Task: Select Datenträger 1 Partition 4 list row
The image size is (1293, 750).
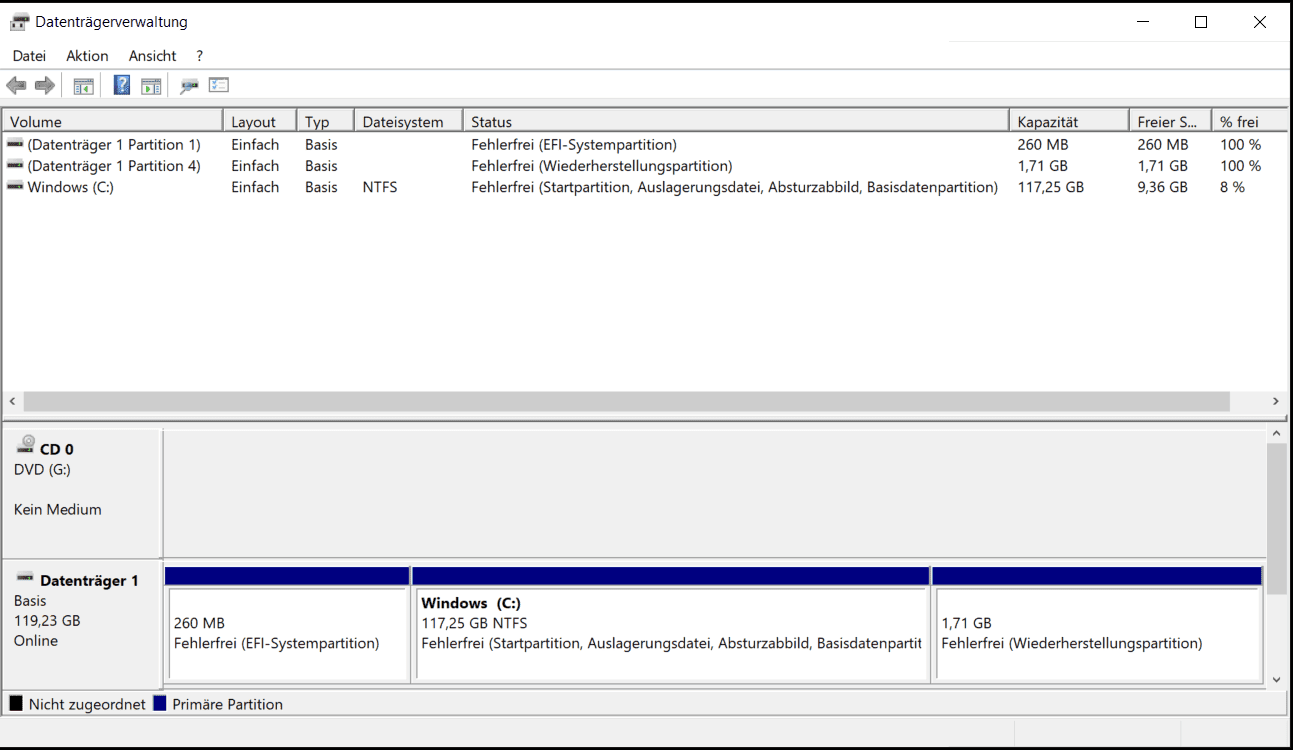Action: (x=113, y=166)
